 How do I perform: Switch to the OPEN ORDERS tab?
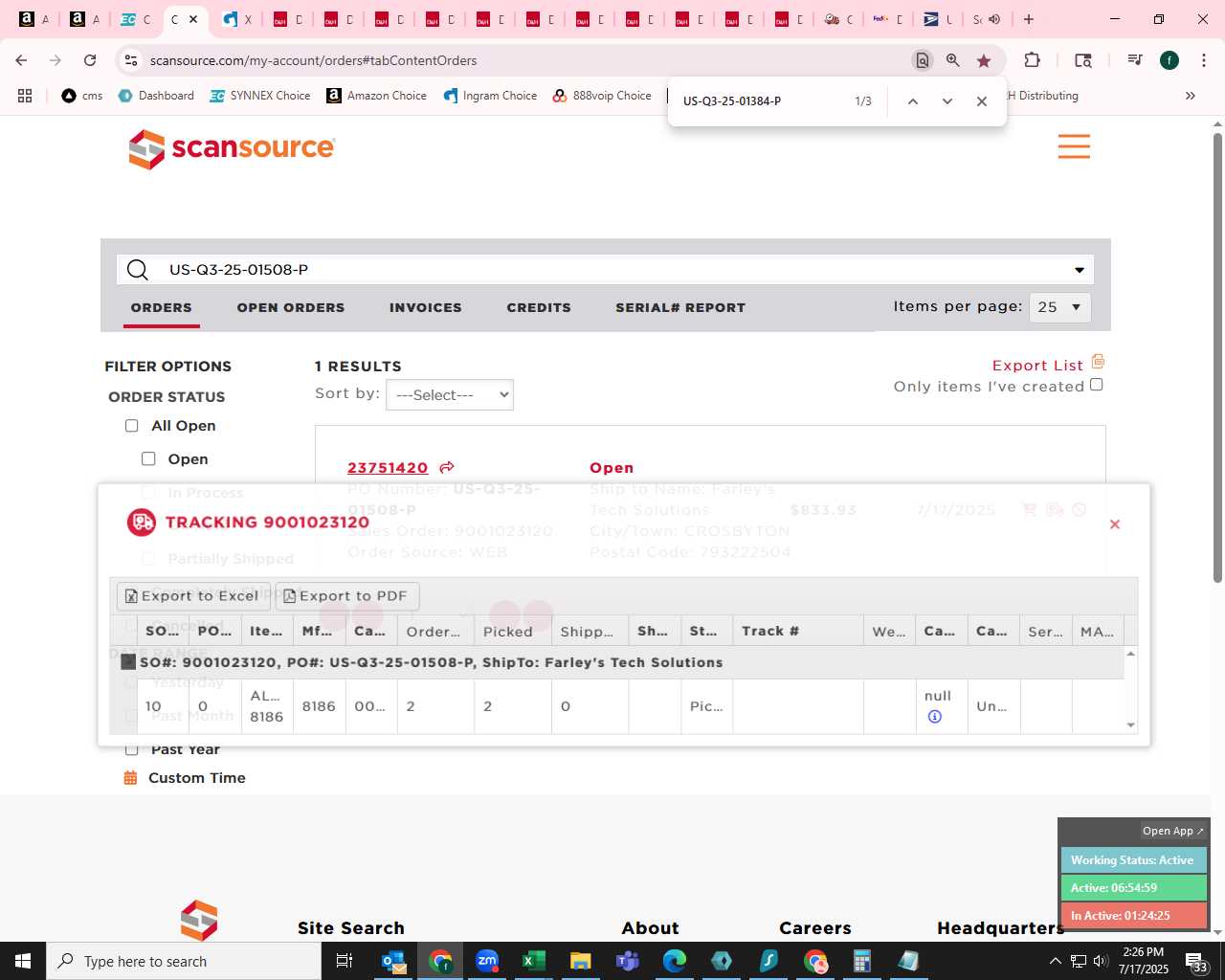[x=291, y=307]
